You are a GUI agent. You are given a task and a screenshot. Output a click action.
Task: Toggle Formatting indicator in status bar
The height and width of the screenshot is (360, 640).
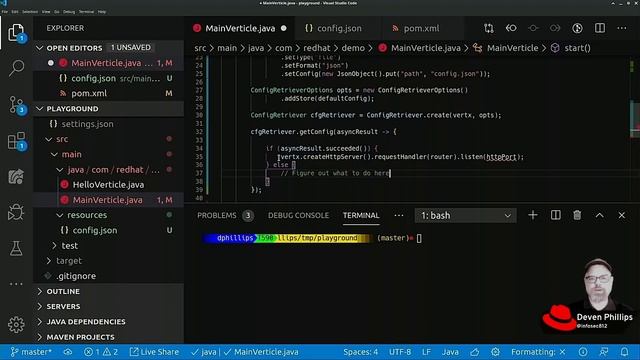(x=538, y=352)
